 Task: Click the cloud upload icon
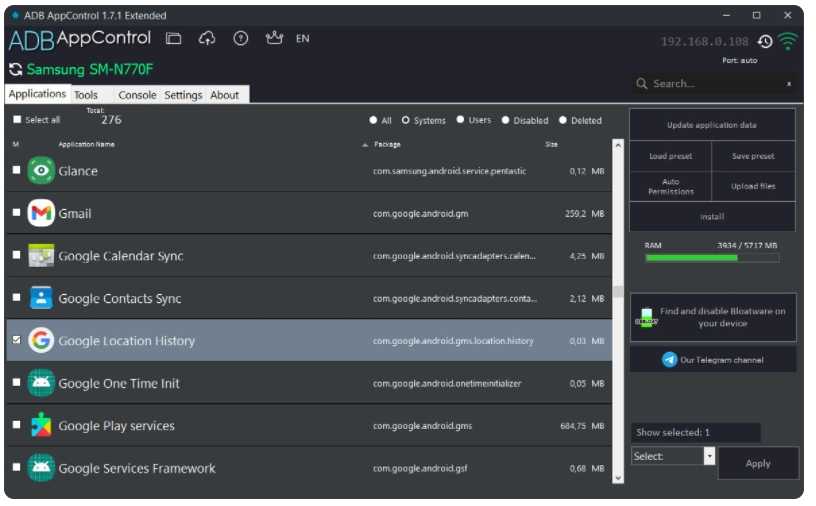[207, 39]
